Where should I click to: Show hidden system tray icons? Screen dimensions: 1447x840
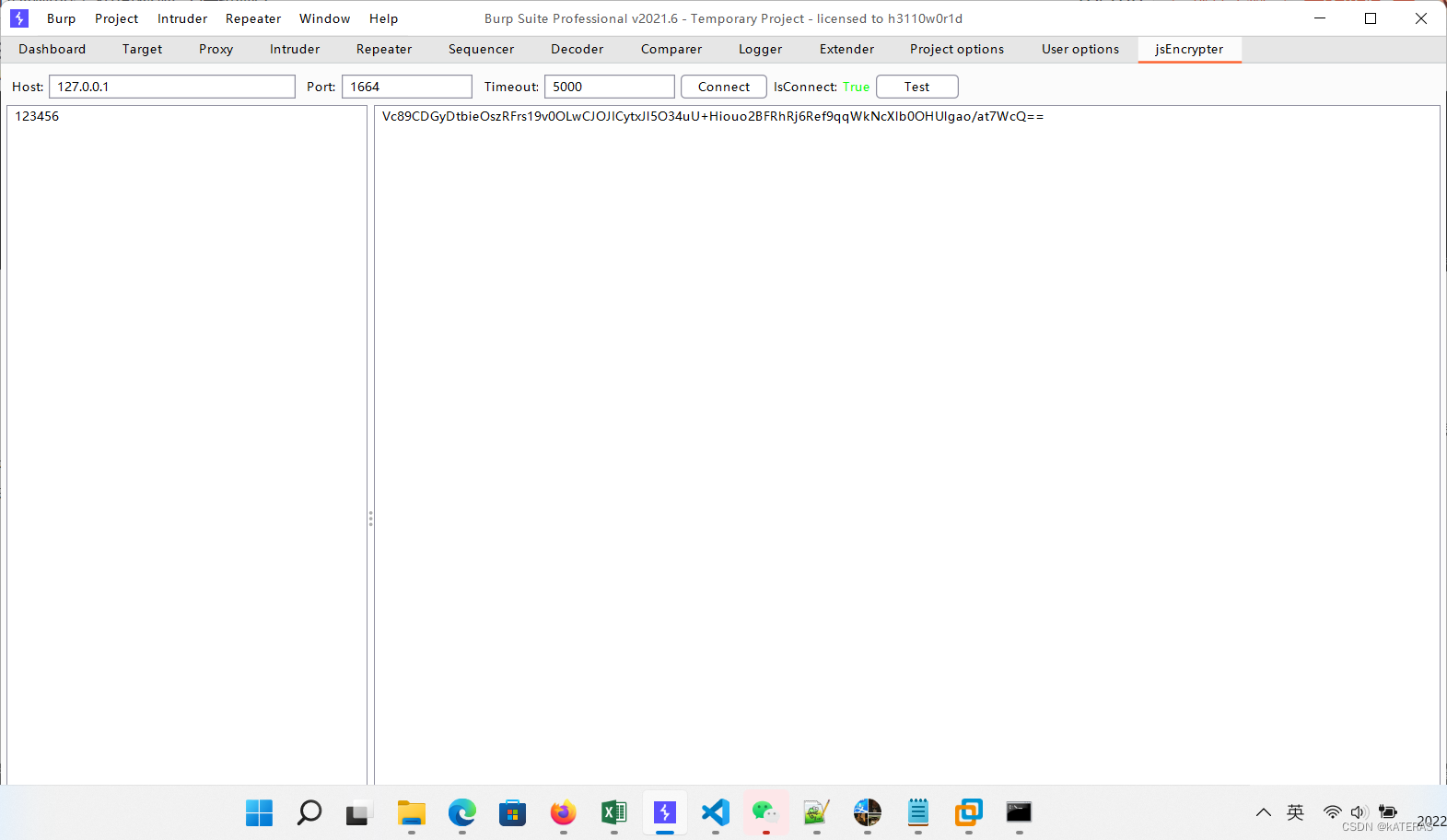coord(1264,812)
